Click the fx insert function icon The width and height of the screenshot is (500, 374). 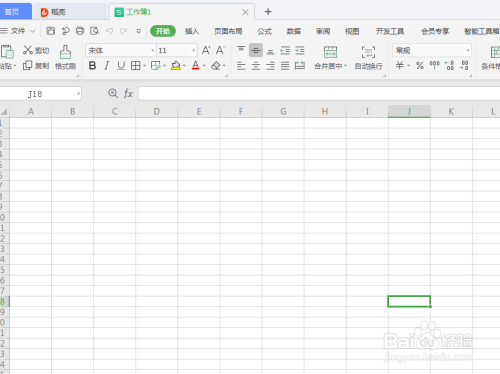(128, 93)
